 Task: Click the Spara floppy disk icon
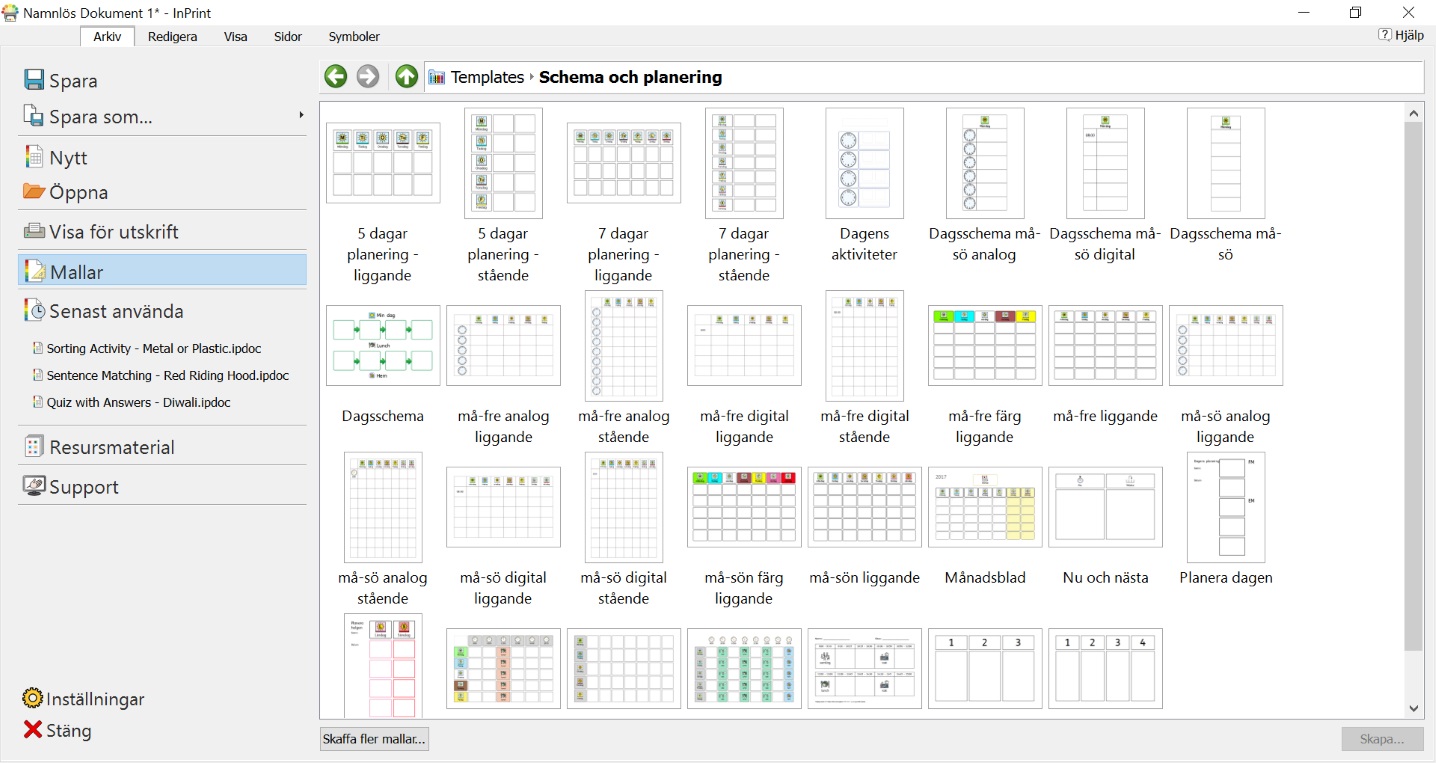pyautogui.click(x=34, y=81)
